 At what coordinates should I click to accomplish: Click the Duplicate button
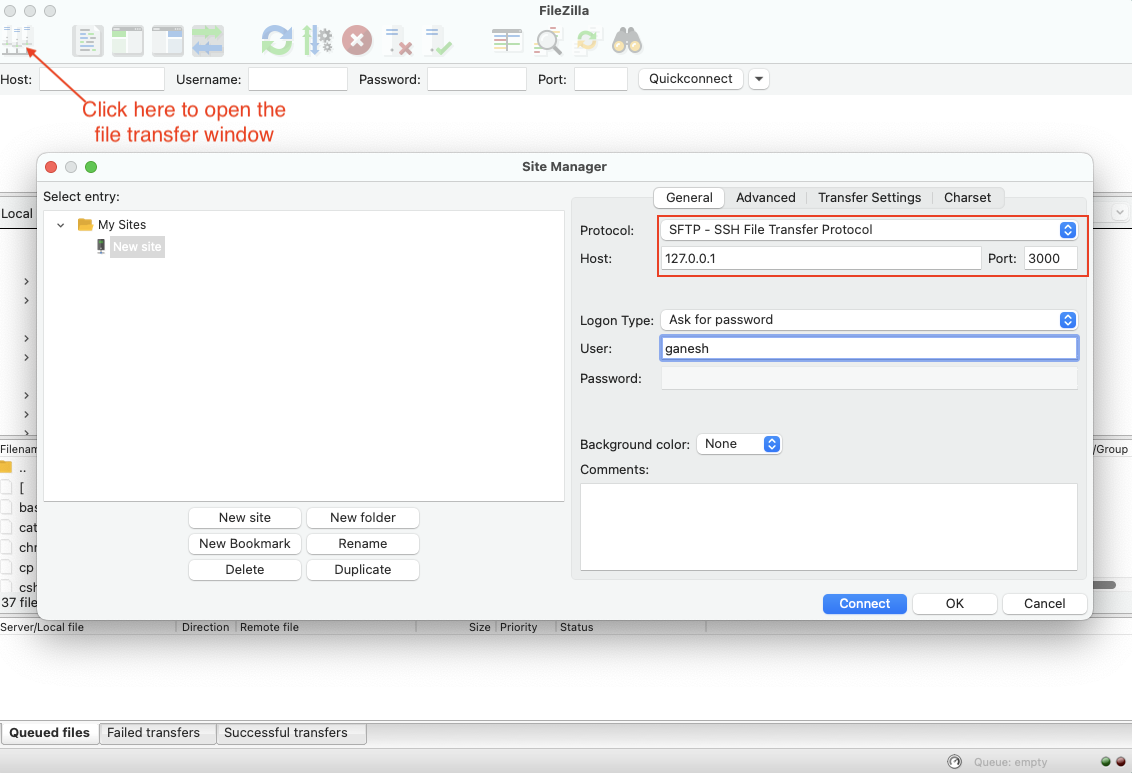coord(362,569)
